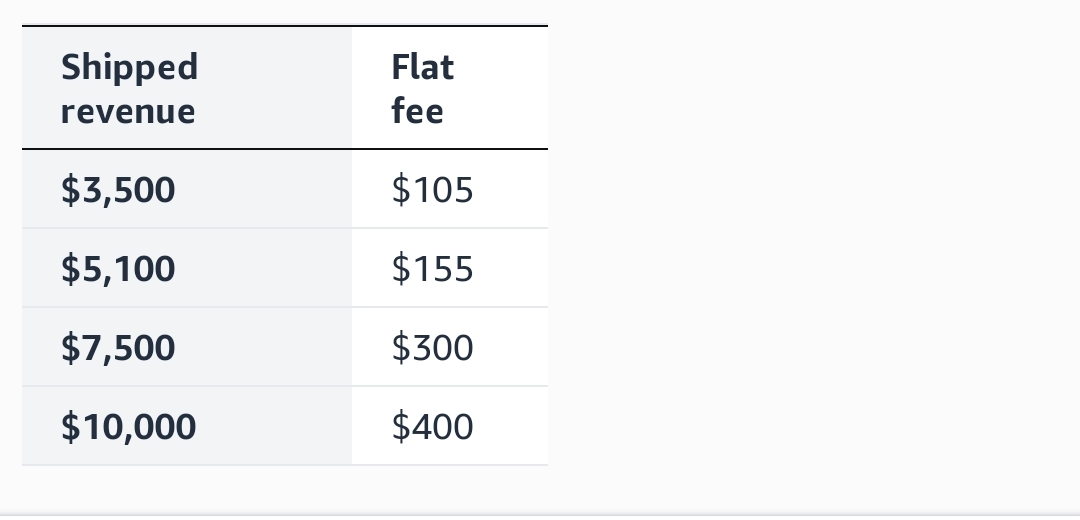Click the word fee in the header
Image resolution: width=1080 pixels, height=520 pixels.
click(417, 111)
